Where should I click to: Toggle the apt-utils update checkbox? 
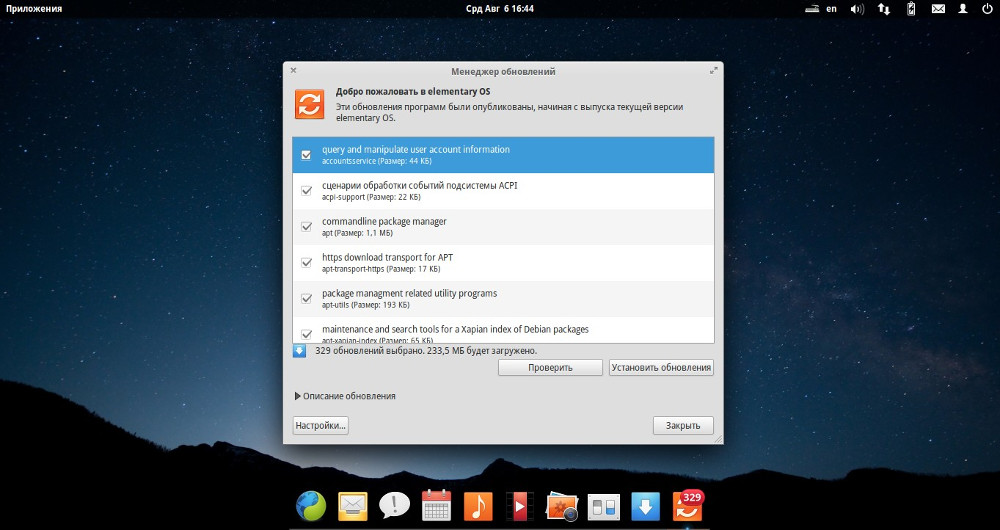pos(307,298)
